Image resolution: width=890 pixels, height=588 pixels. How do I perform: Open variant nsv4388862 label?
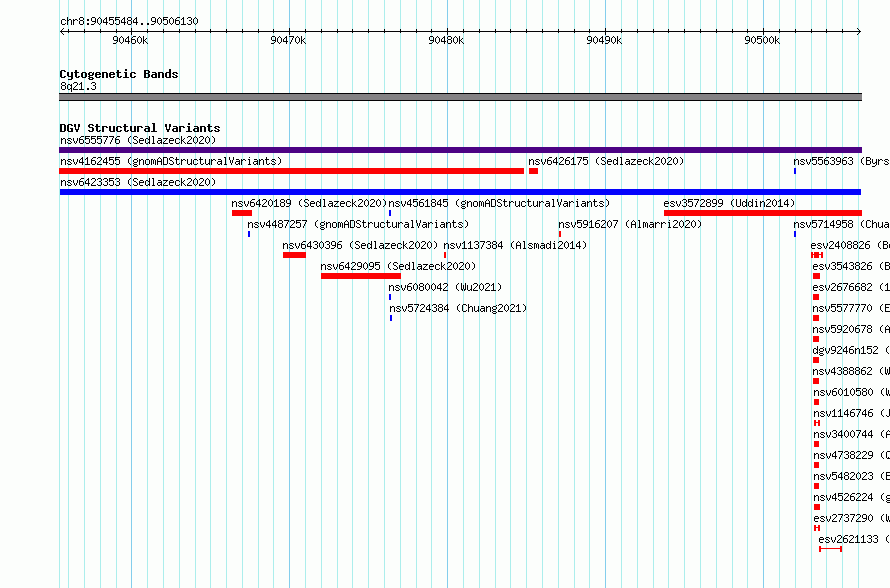tap(851, 371)
